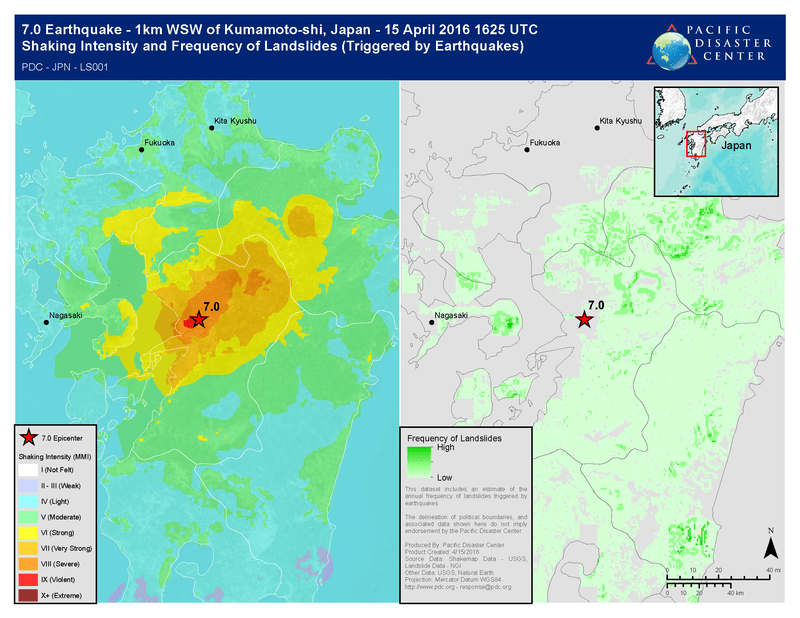Click the Nagasaki city dot on right map
This screenshot has width=800, height=618.
pyautogui.click(x=428, y=323)
